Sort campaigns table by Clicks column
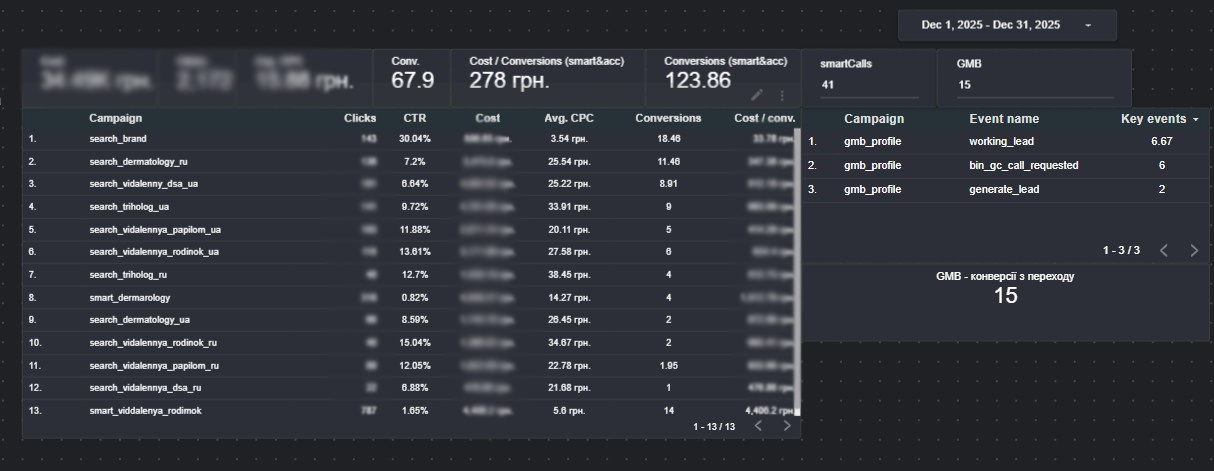The width and height of the screenshot is (1214, 471). pyautogui.click(x=360, y=118)
